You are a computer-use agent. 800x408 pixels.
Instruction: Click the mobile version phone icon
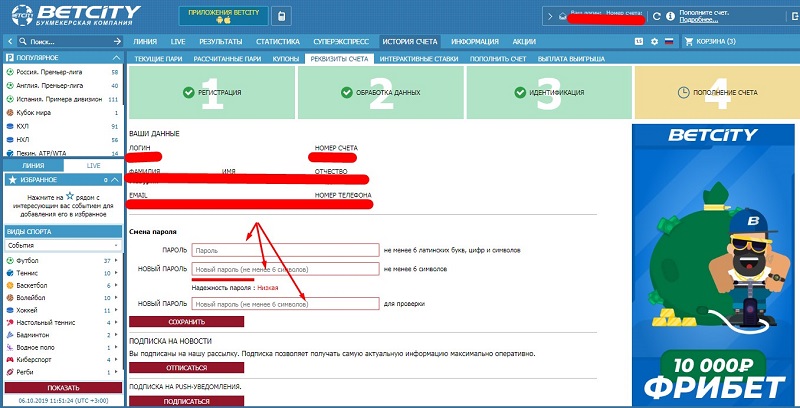281,17
